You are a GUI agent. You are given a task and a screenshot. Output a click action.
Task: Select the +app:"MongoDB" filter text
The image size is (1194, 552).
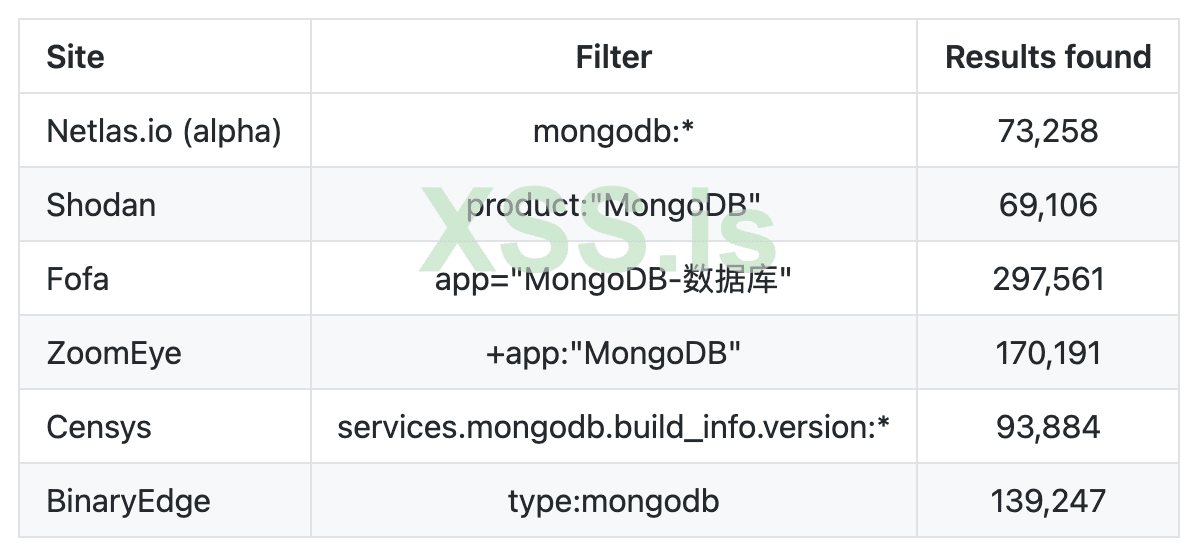click(x=613, y=353)
